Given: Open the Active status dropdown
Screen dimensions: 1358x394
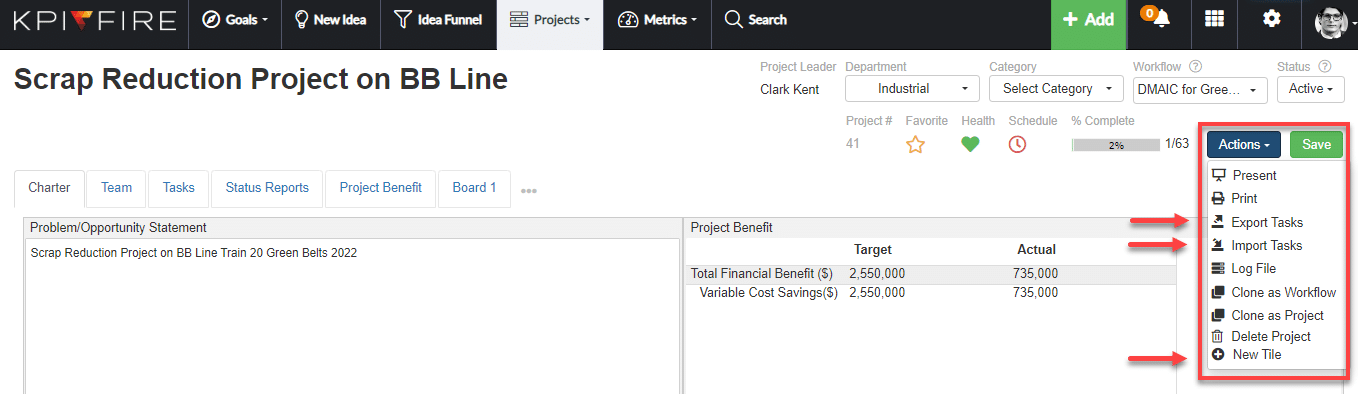Looking at the screenshot, I should tap(1310, 89).
